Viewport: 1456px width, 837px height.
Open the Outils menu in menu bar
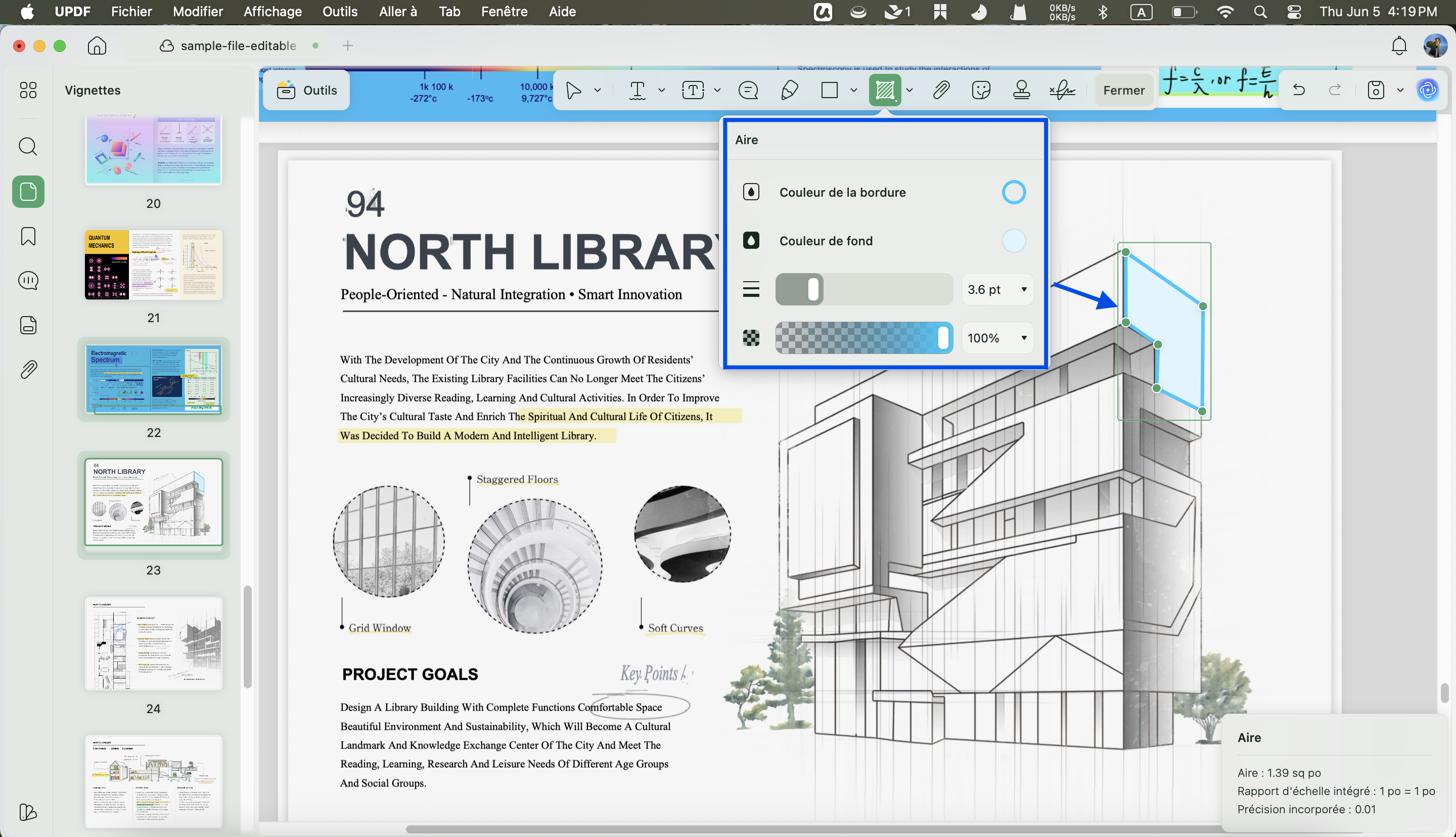(340, 12)
